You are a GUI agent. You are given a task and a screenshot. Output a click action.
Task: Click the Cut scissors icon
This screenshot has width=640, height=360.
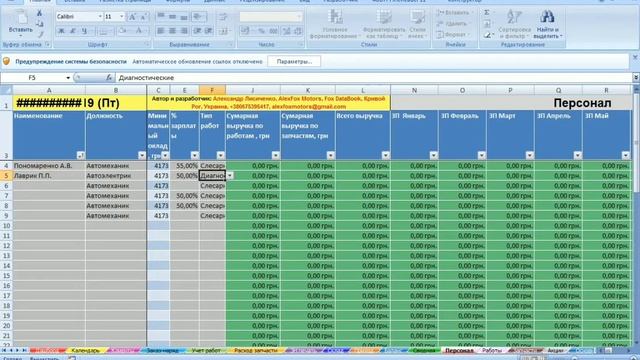[40, 13]
